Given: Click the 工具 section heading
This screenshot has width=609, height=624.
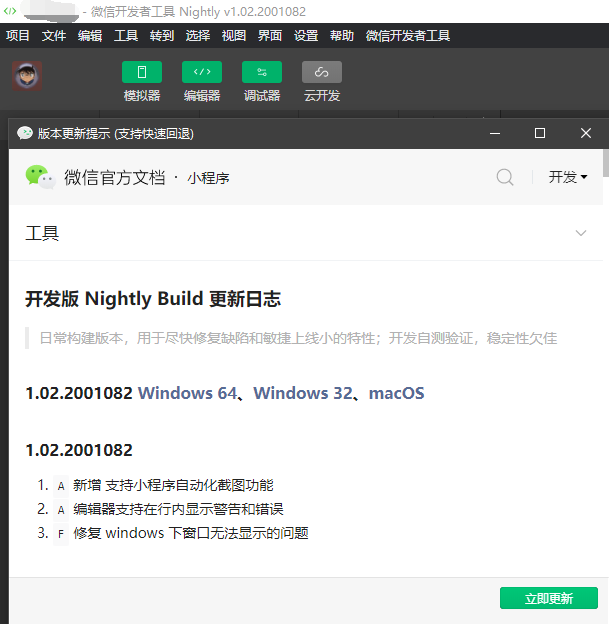Looking at the screenshot, I should [42, 233].
